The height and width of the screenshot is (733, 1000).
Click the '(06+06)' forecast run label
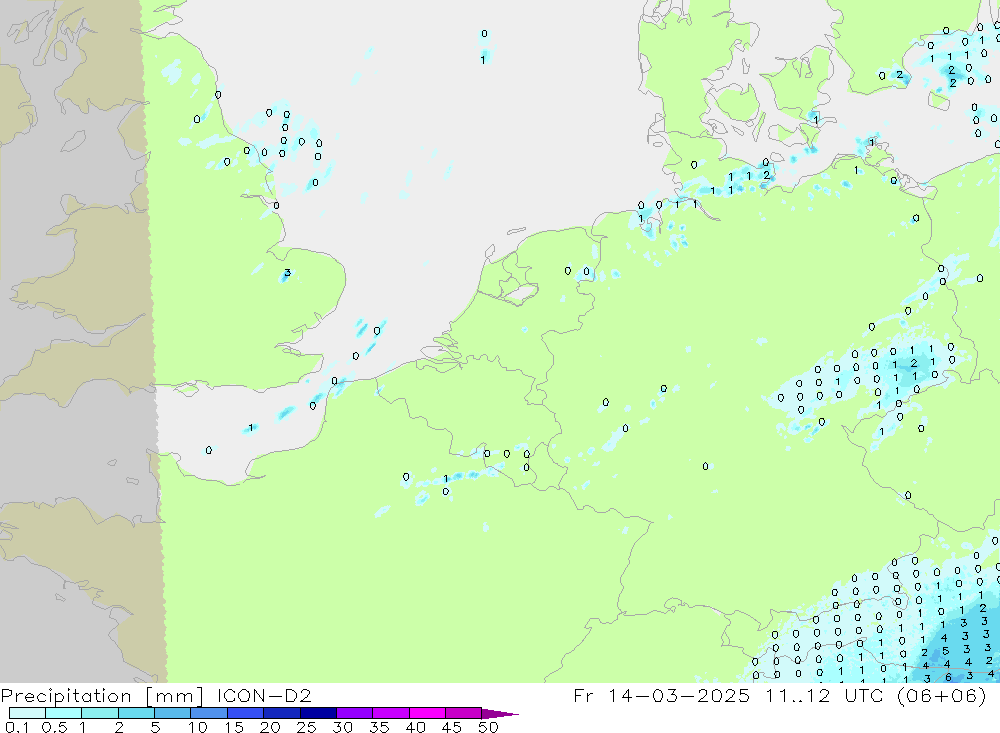pyautogui.click(x=941, y=695)
